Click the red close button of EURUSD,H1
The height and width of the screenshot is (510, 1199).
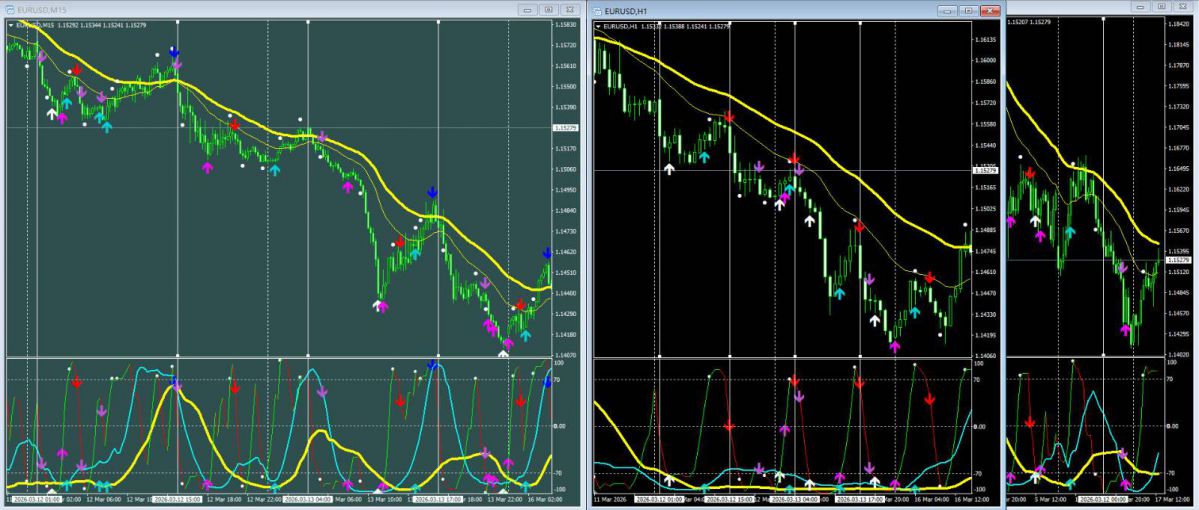pos(990,10)
